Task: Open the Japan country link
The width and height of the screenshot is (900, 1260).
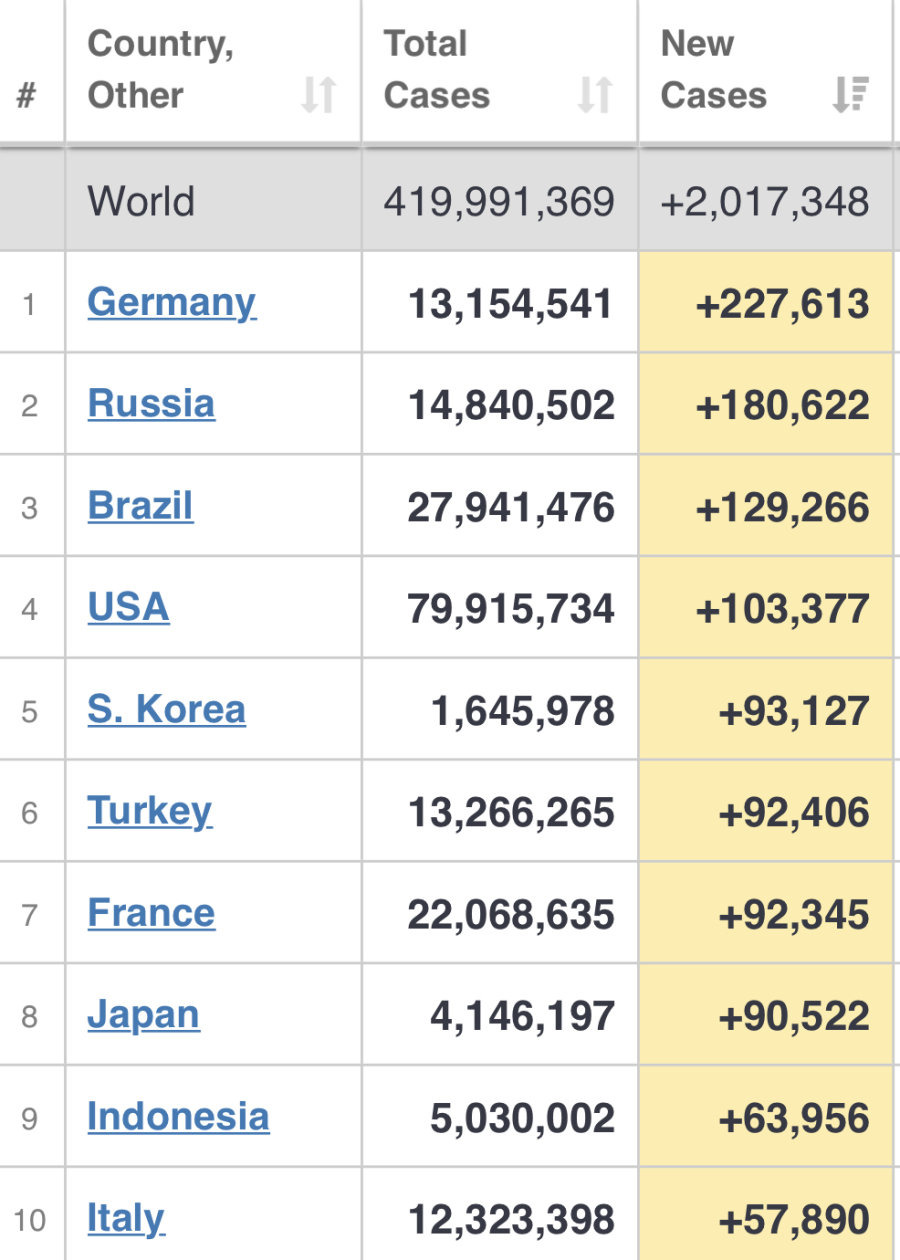Action: [x=143, y=1015]
